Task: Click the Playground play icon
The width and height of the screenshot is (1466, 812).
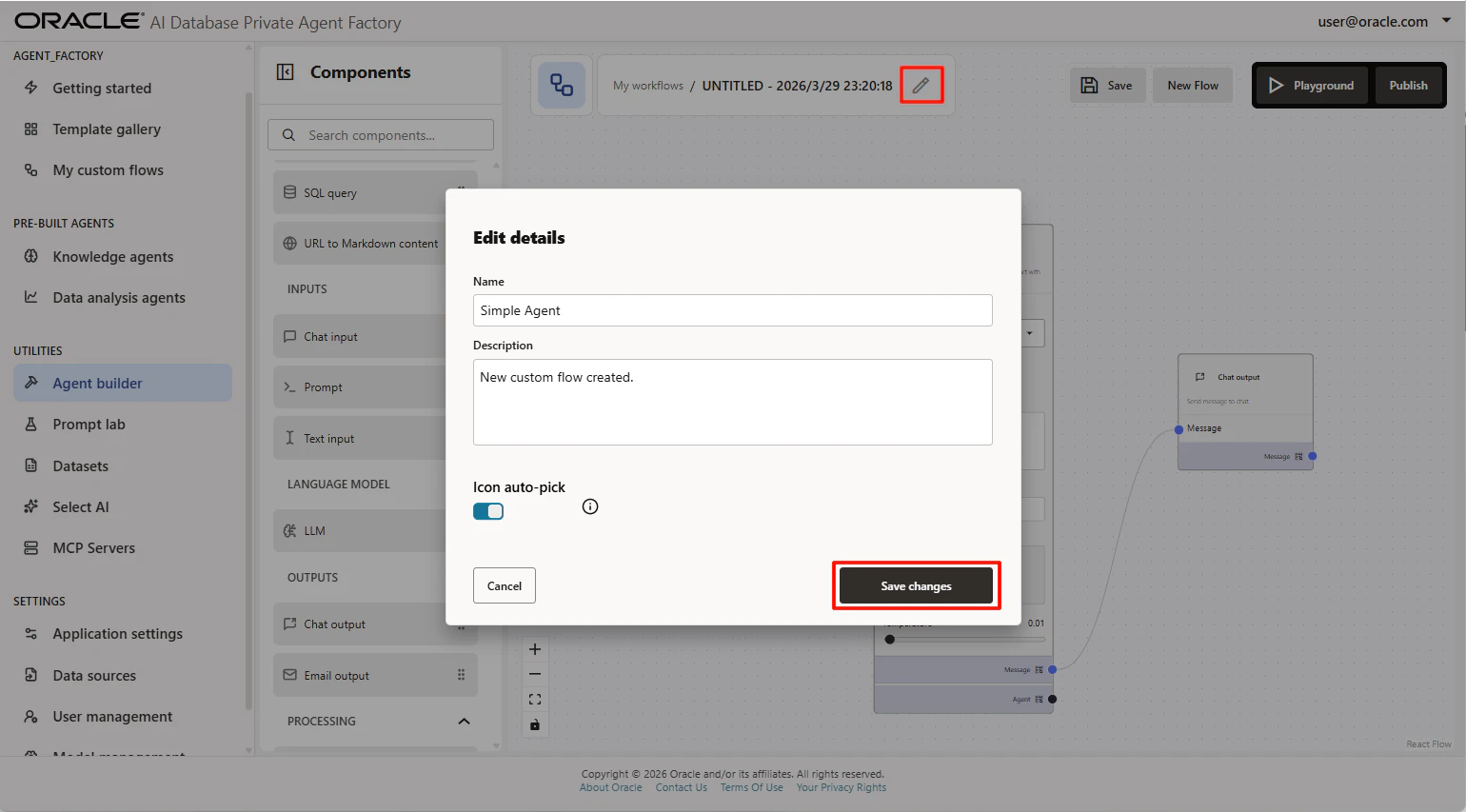Action: coord(1277,86)
